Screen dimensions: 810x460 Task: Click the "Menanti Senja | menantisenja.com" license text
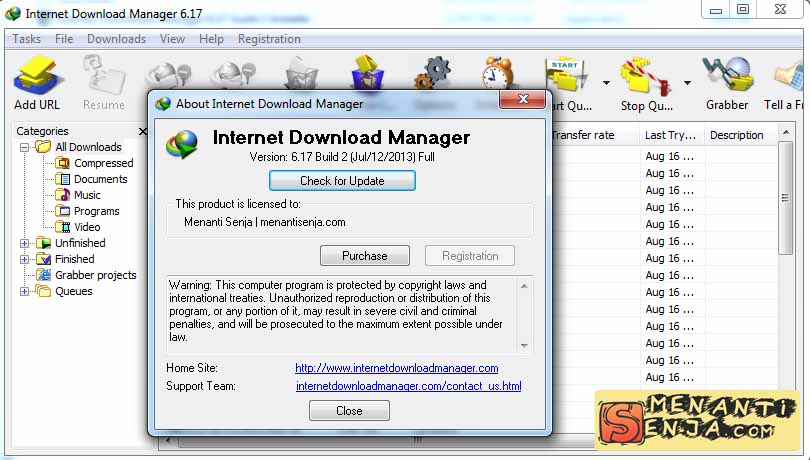pos(264,222)
